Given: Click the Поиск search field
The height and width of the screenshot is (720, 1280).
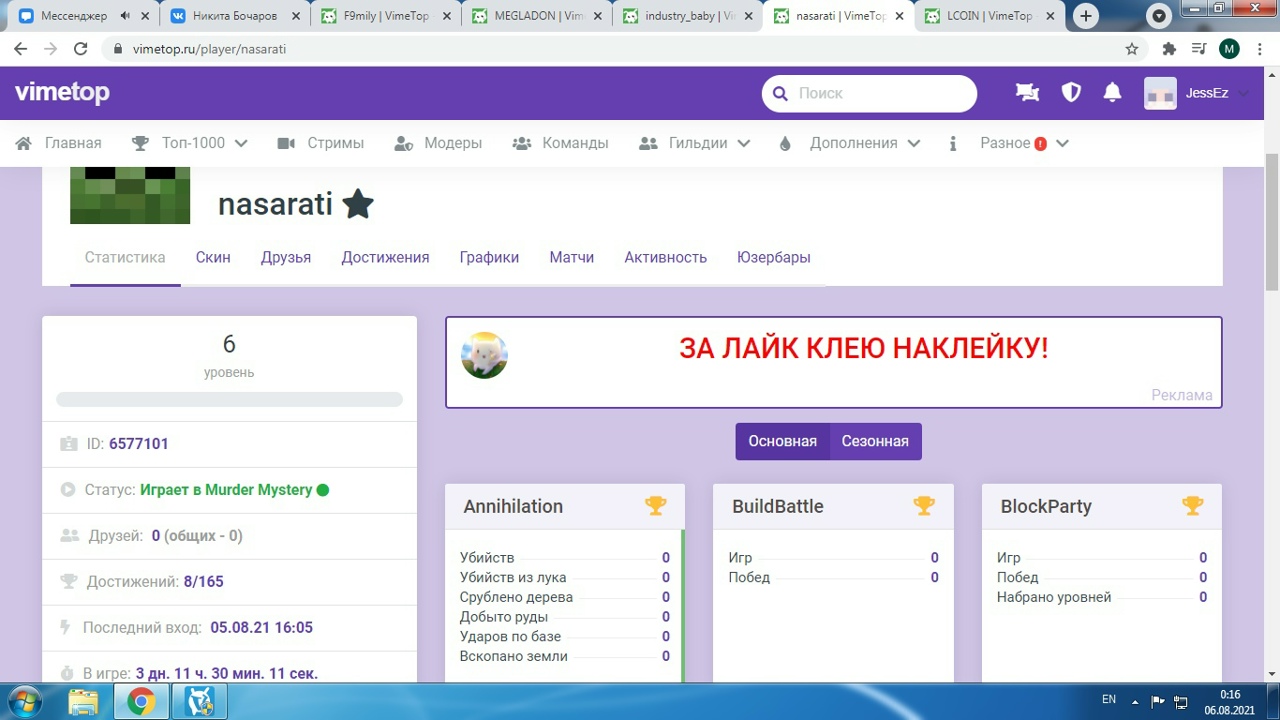Looking at the screenshot, I should pyautogui.click(x=880, y=93).
